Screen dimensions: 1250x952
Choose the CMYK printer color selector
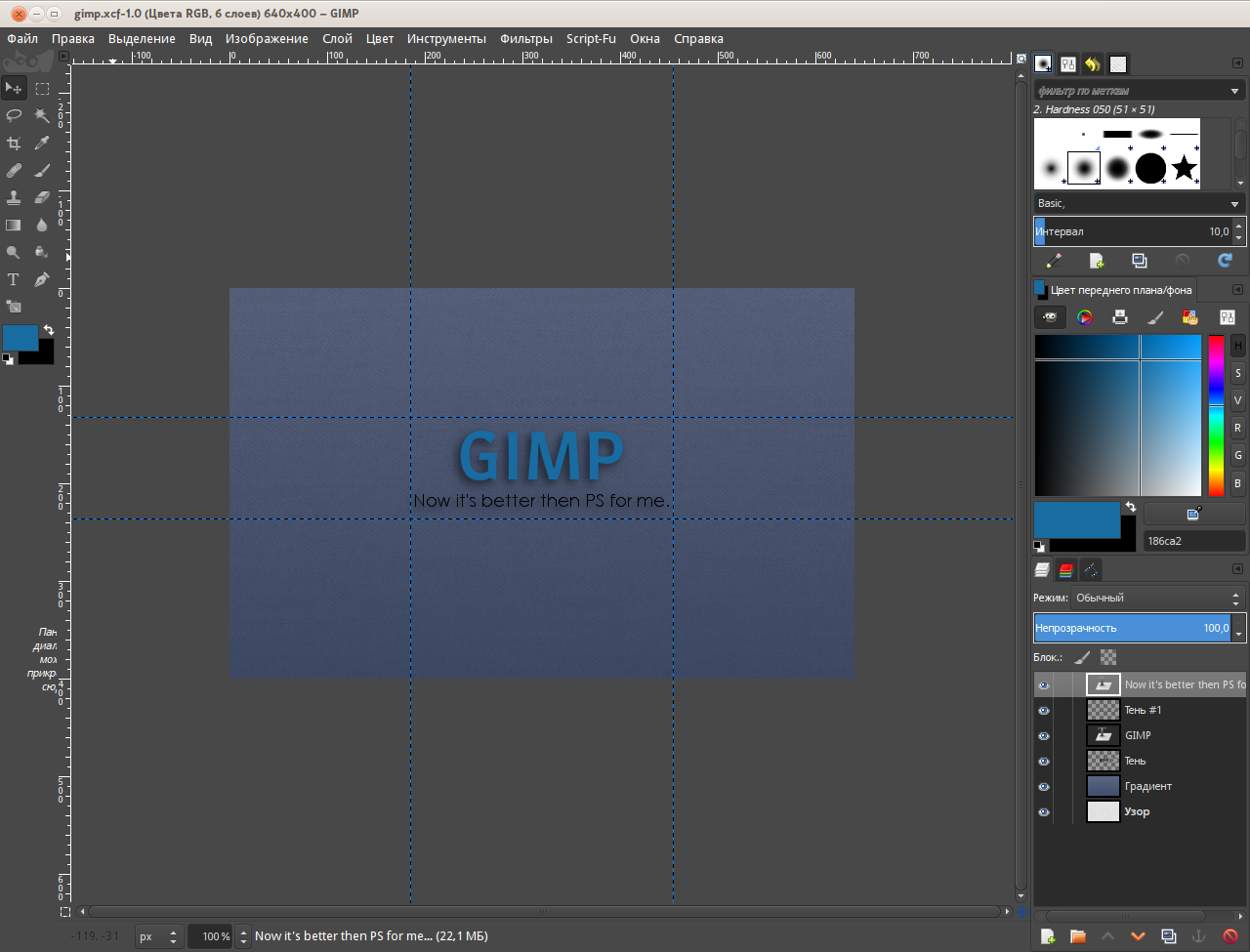click(x=1120, y=317)
